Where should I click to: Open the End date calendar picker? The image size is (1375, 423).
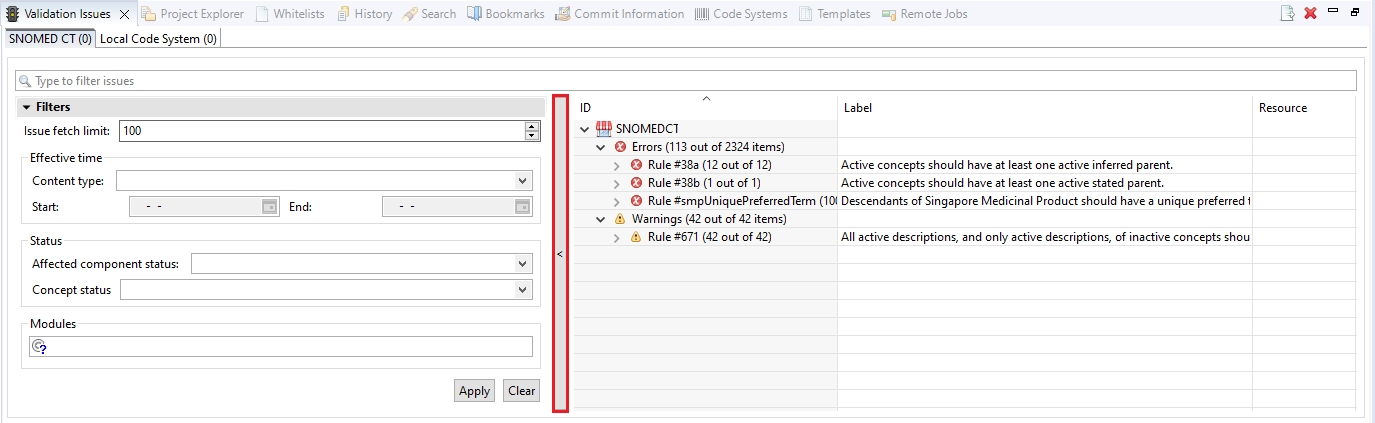(x=522, y=207)
